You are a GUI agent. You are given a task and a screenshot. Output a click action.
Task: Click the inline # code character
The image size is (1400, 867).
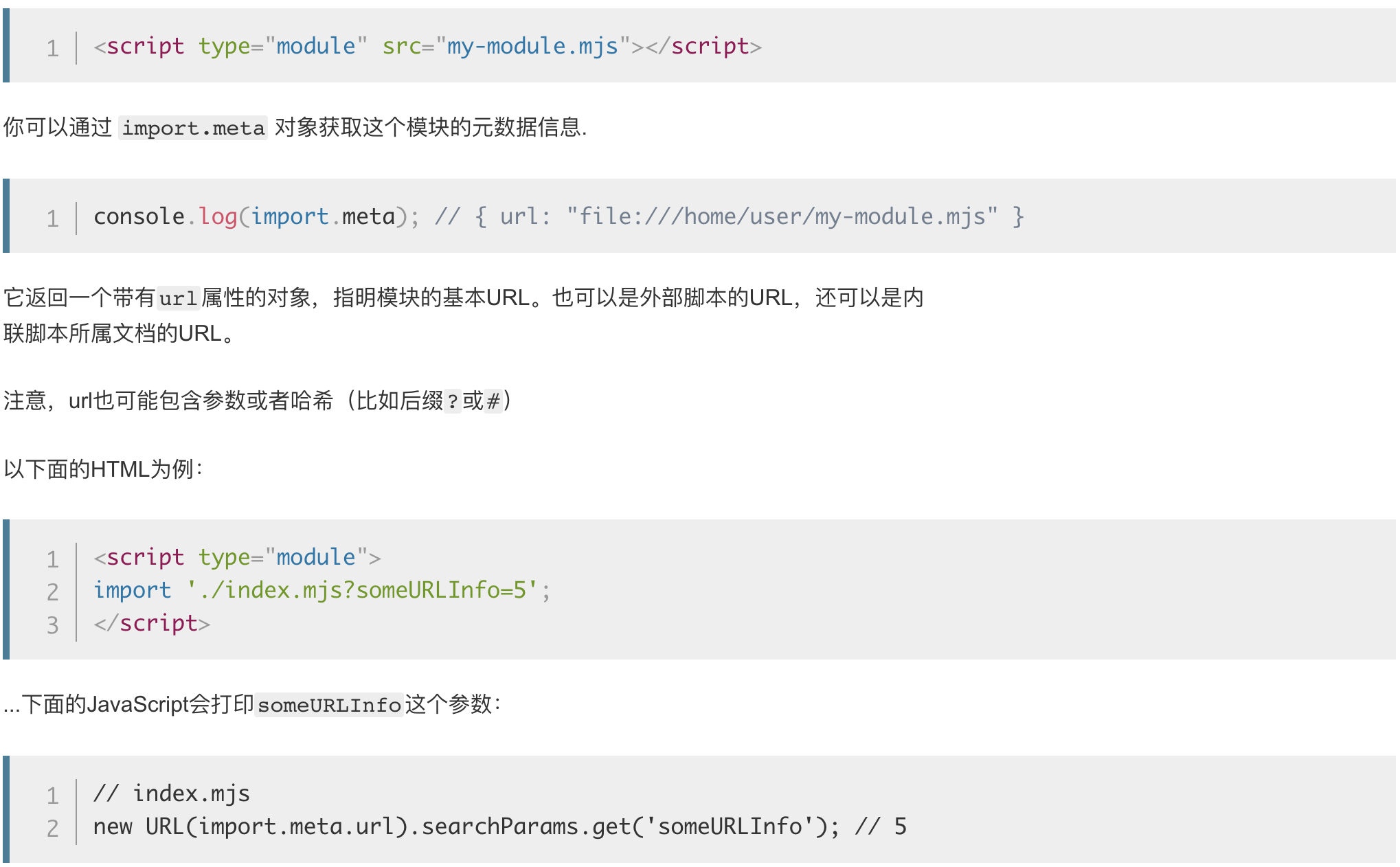pos(493,401)
